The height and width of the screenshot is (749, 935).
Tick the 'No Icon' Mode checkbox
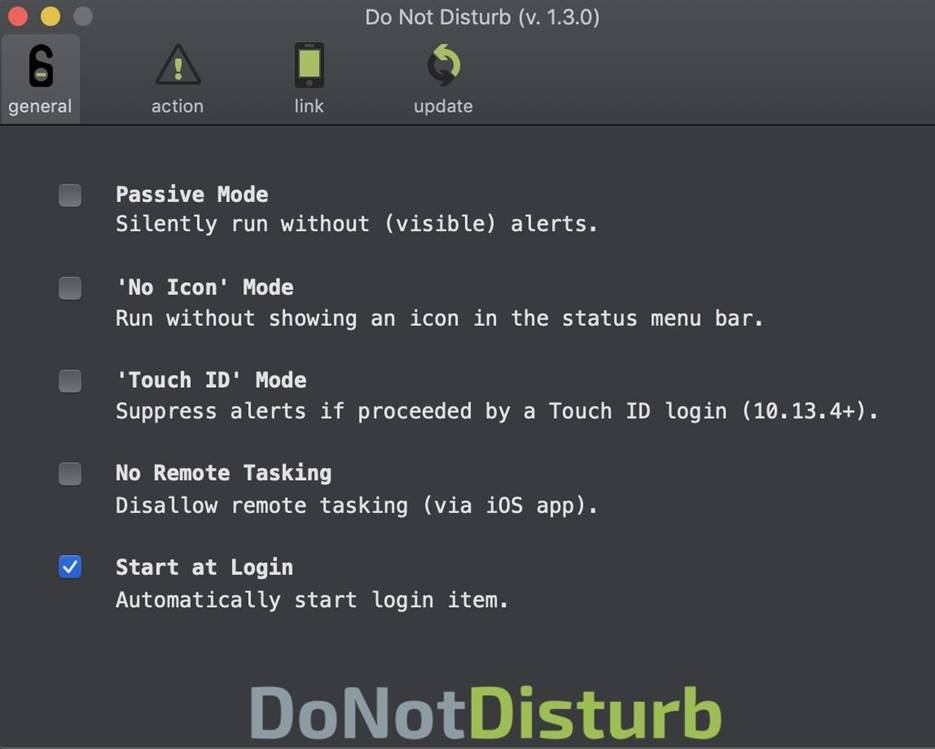tap(70, 288)
